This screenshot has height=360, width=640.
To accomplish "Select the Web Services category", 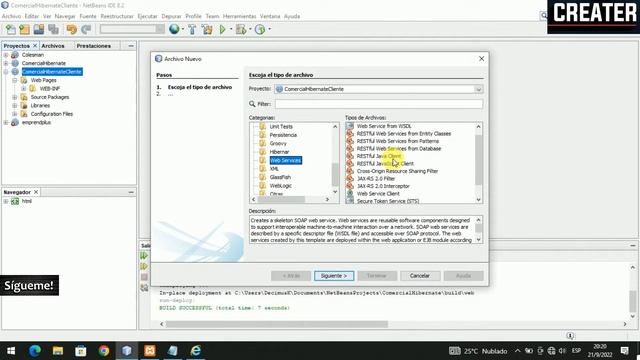I will (x=285, y=160).
